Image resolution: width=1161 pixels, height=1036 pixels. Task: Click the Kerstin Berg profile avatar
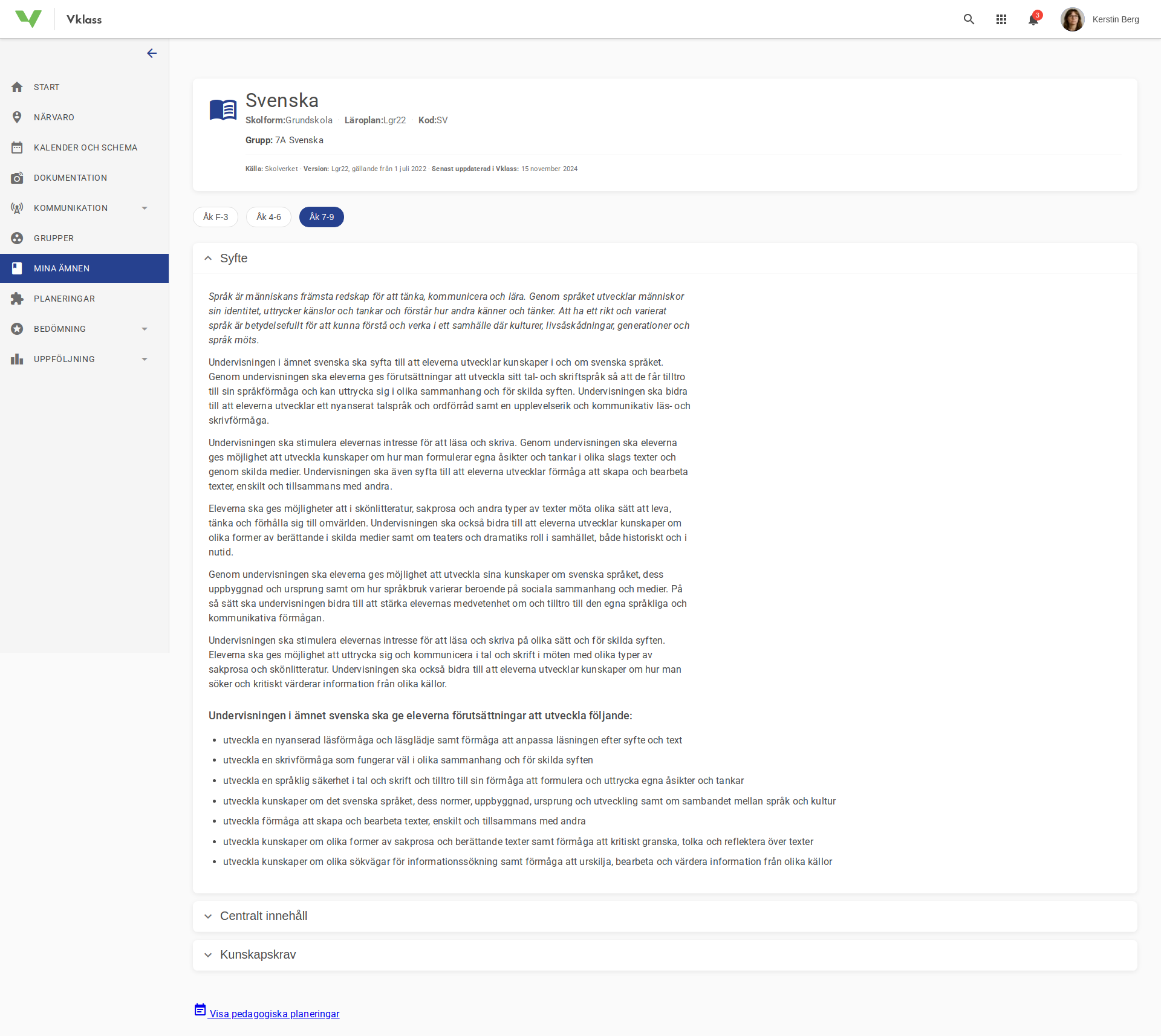coord(1073,19)
